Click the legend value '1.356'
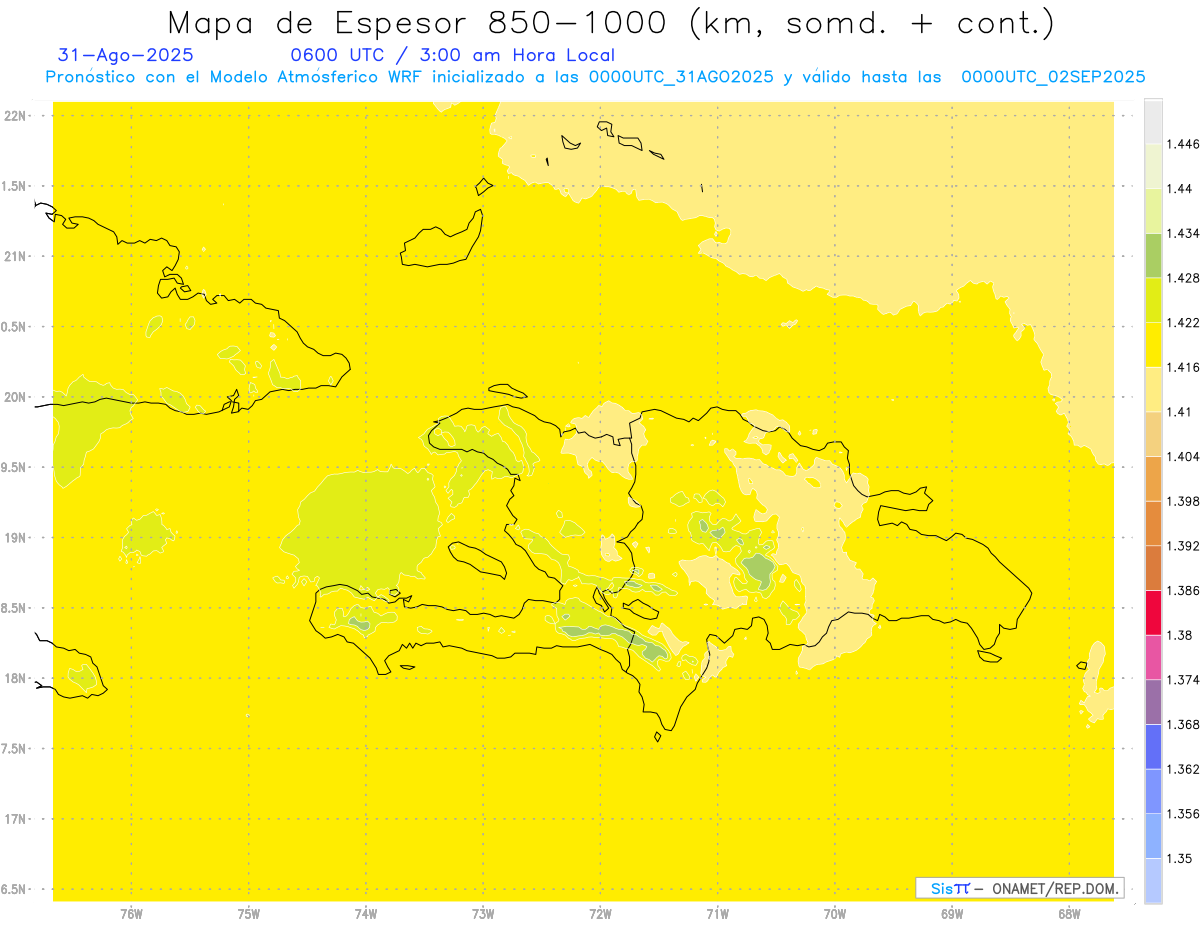Screen dimensions: 1200x927 click(1183, 814)
